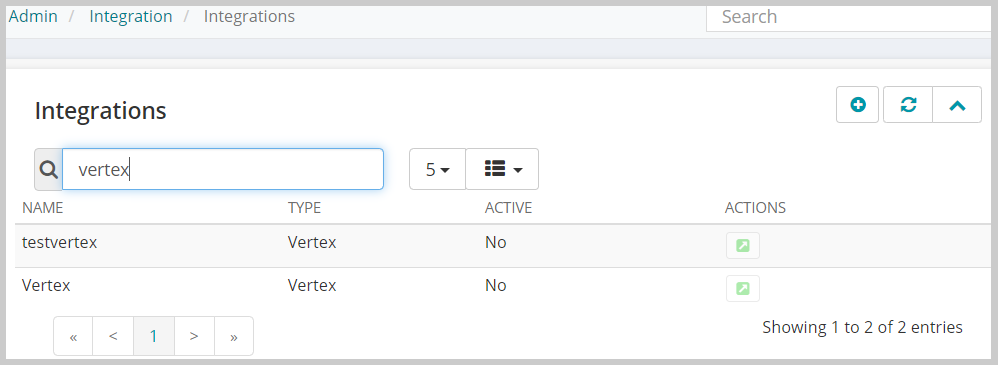Sort by the NAME column header
Screen dimensions: 998x365
(x=43, y=208)
